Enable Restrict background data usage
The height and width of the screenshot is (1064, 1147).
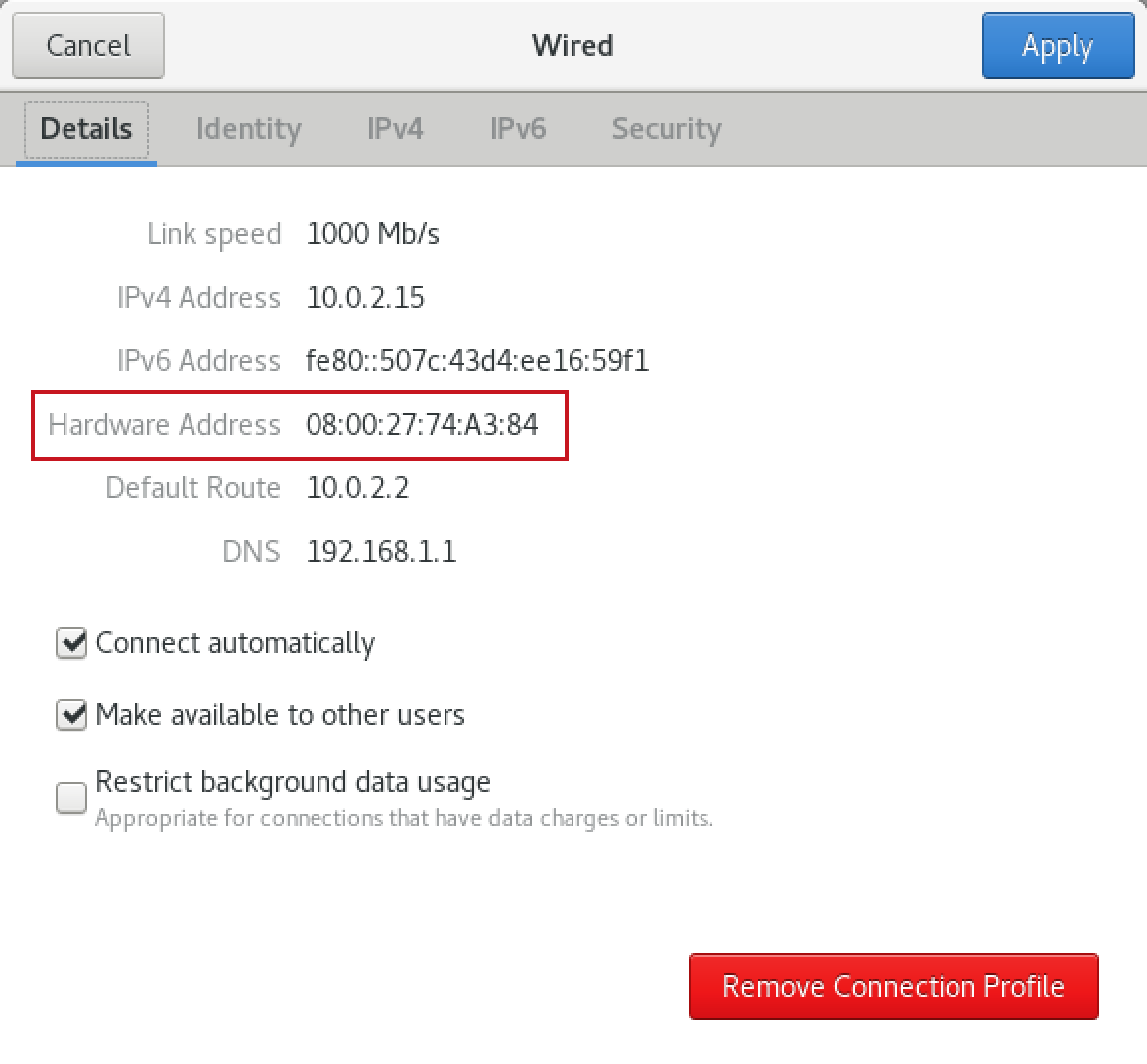(x=71, y=797)
